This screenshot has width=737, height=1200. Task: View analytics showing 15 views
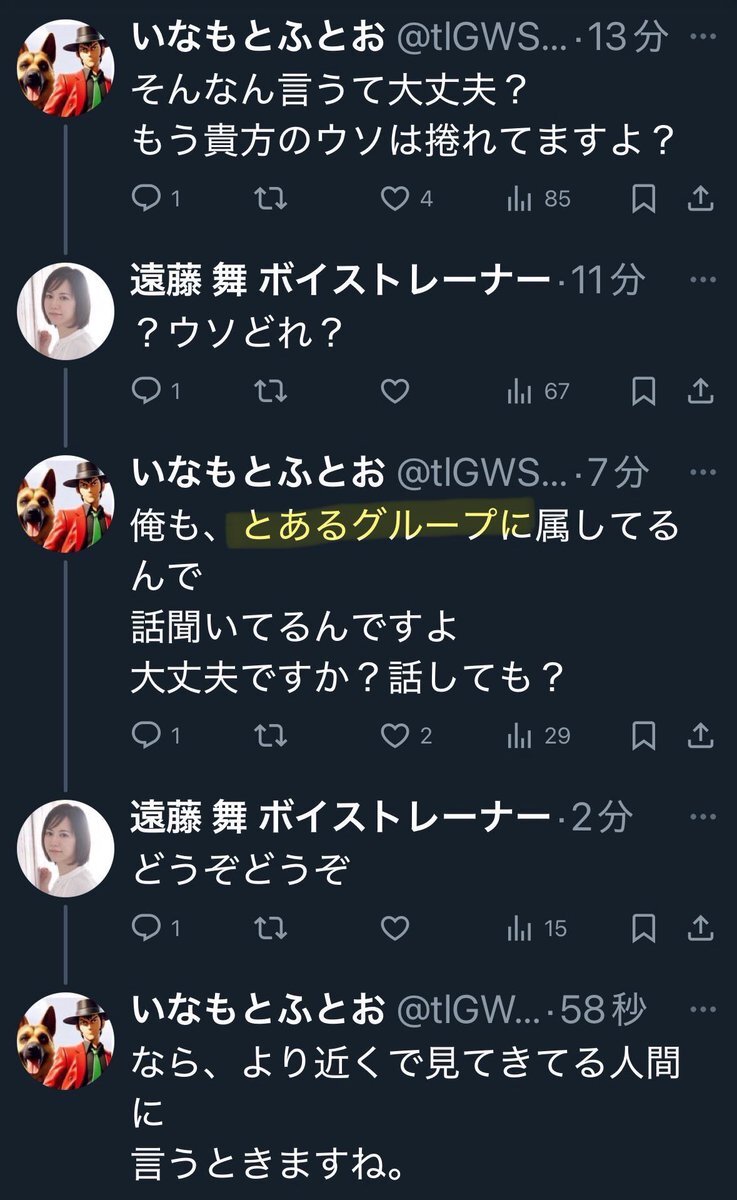[x=537, y=929]
